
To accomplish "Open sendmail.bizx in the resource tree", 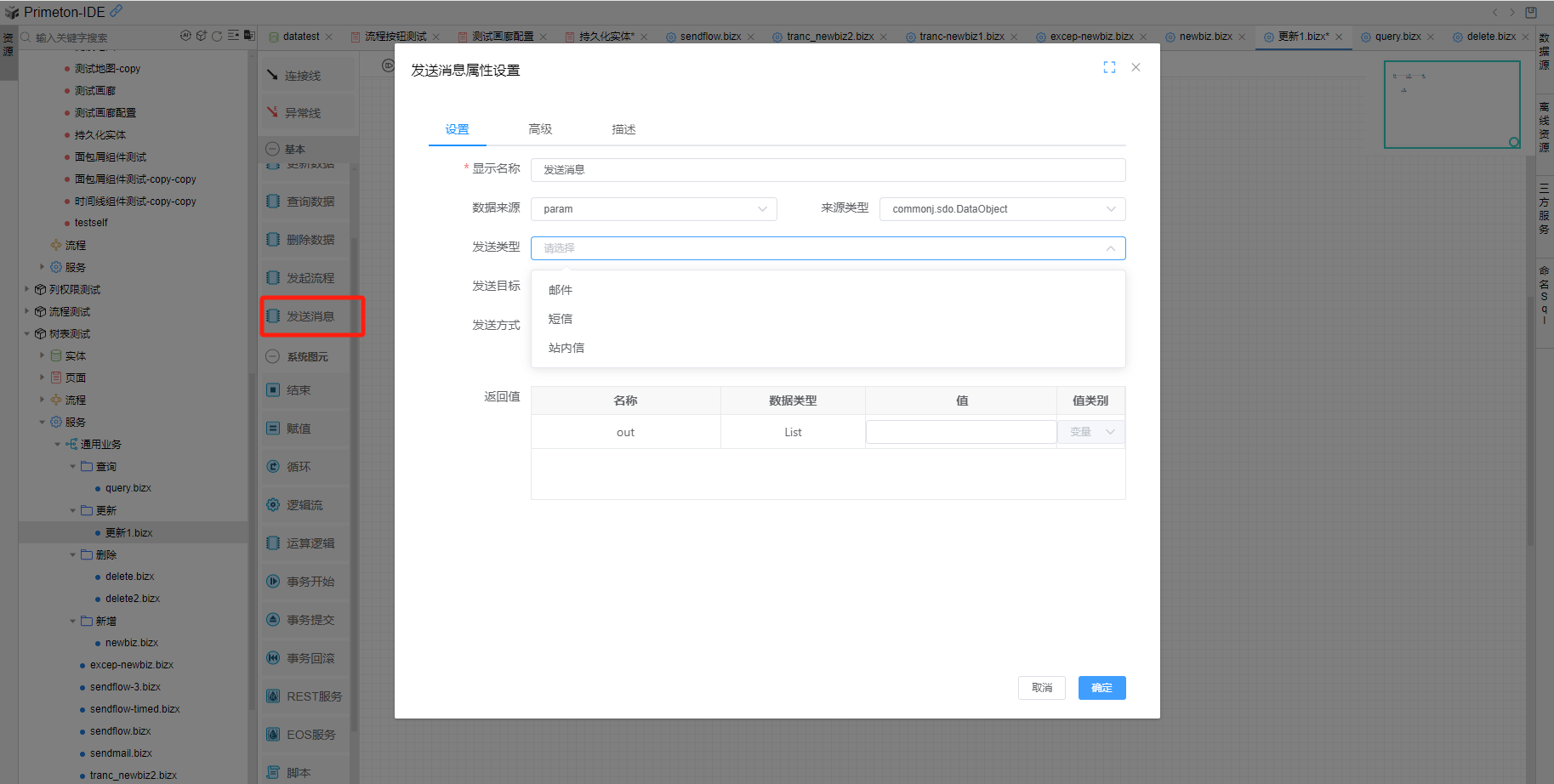I will 121,753.
